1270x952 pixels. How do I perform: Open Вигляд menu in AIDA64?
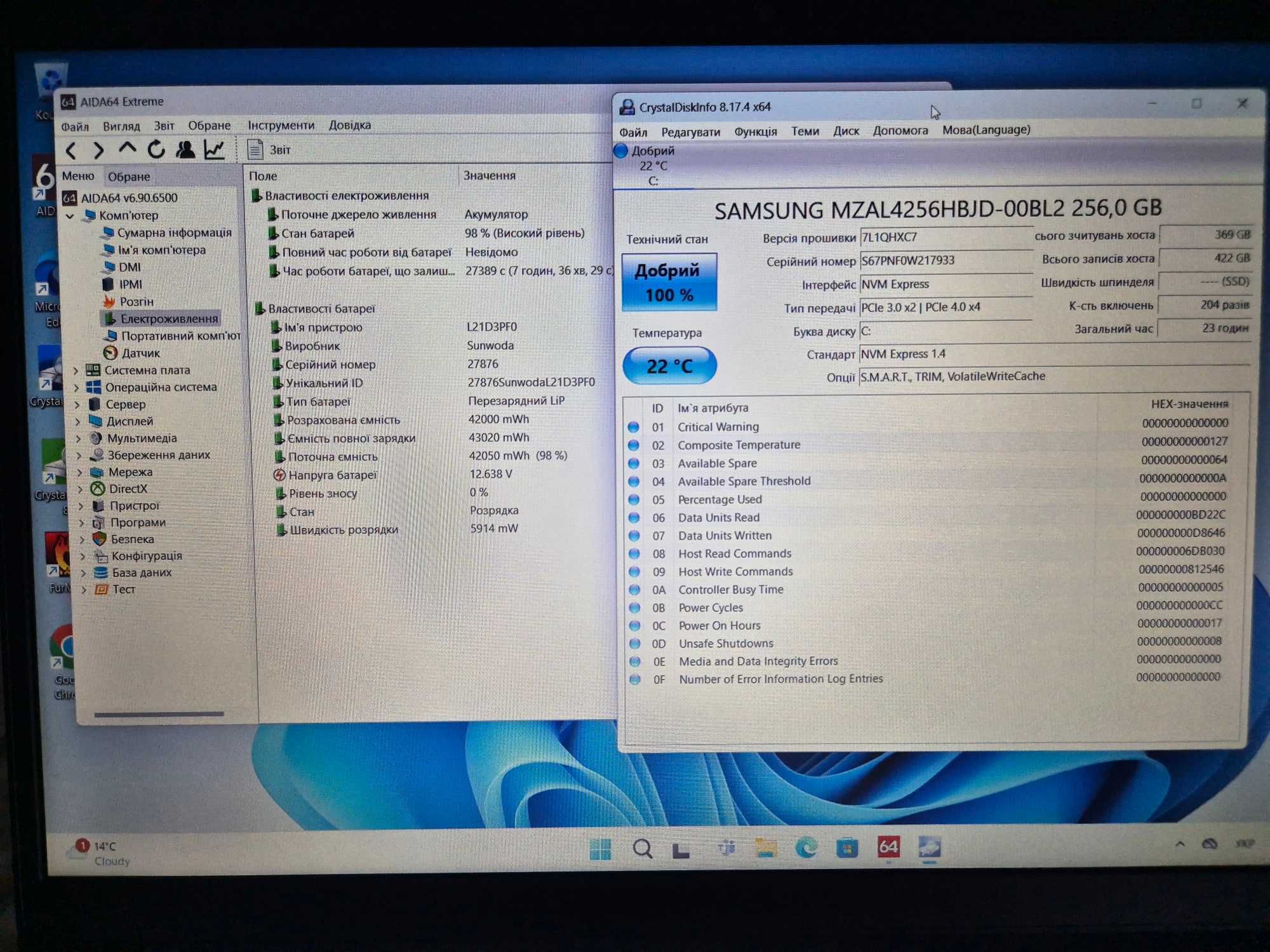(x=121, y=126)
